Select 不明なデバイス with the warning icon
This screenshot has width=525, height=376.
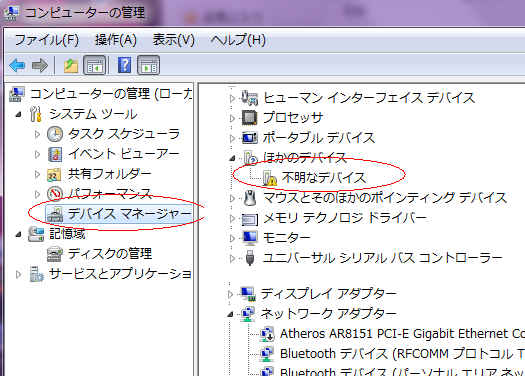[323, 177]
